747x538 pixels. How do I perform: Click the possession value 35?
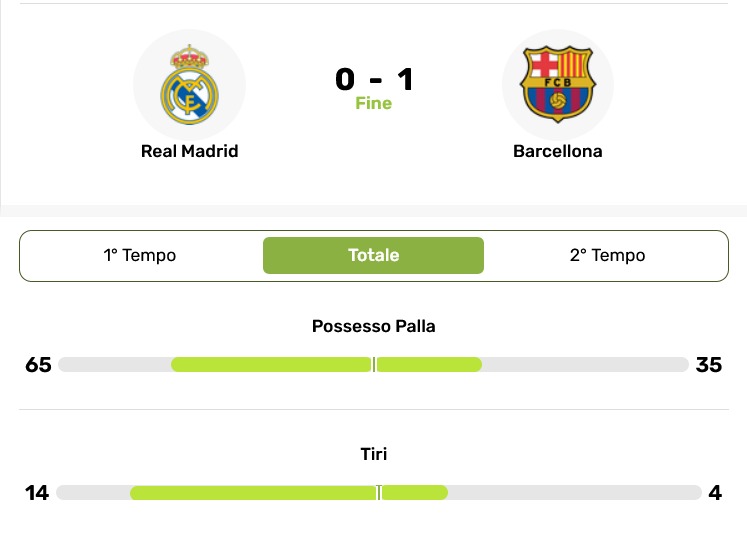click(x=708, y=364)
